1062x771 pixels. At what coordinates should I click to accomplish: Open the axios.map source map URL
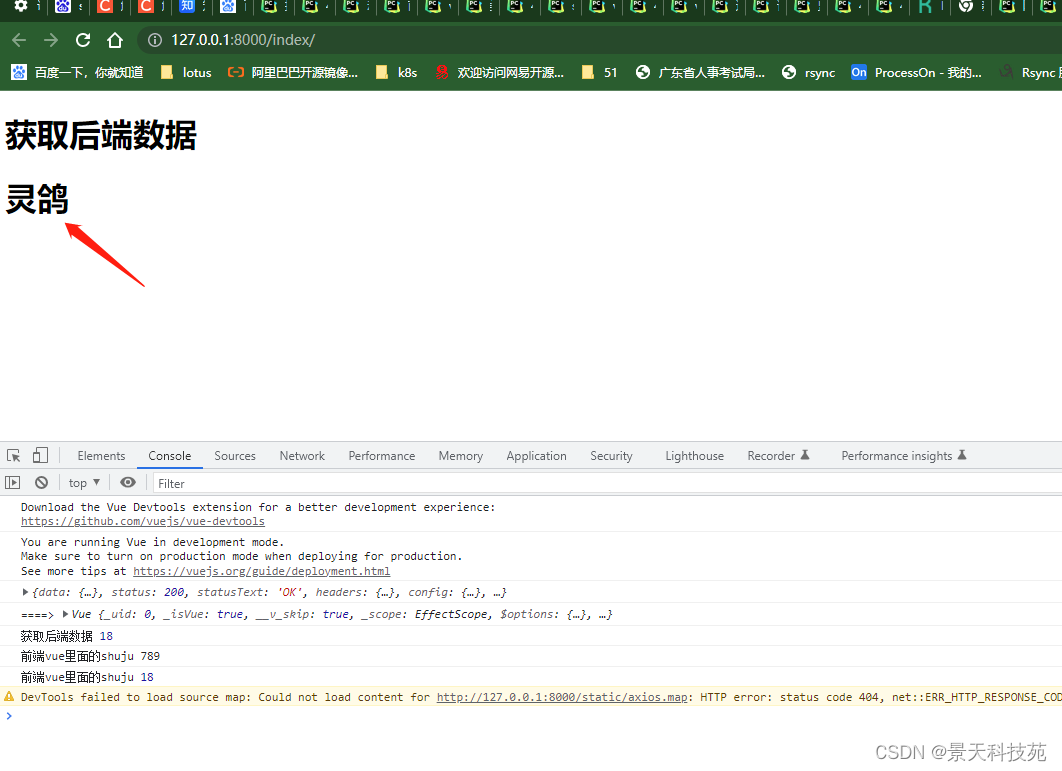562,697
